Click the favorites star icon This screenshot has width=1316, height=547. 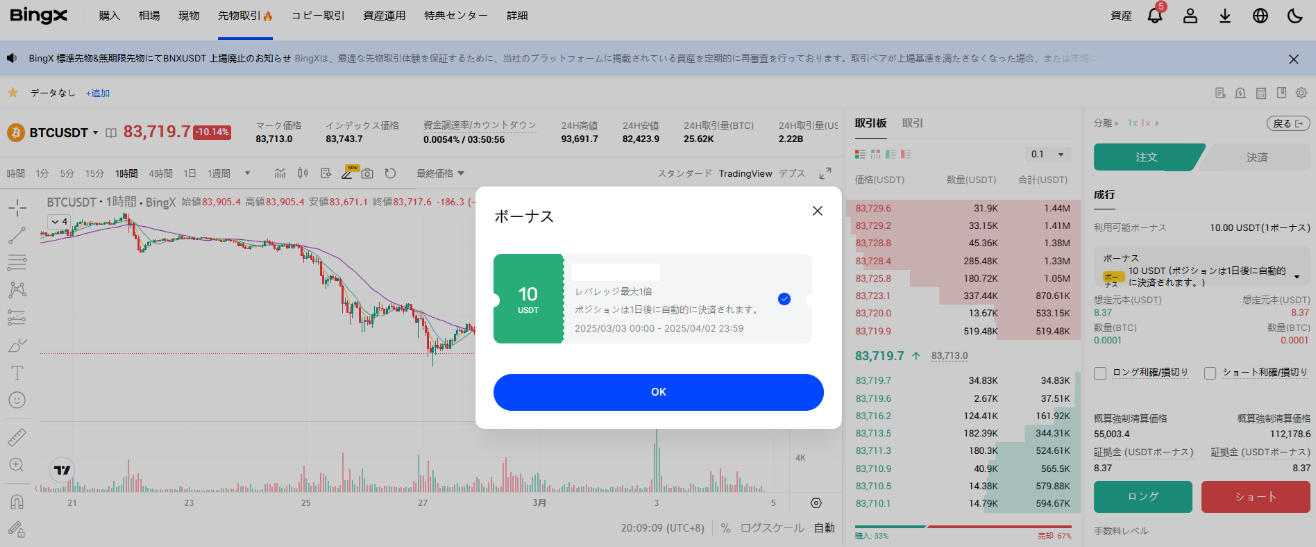(13, 92)
